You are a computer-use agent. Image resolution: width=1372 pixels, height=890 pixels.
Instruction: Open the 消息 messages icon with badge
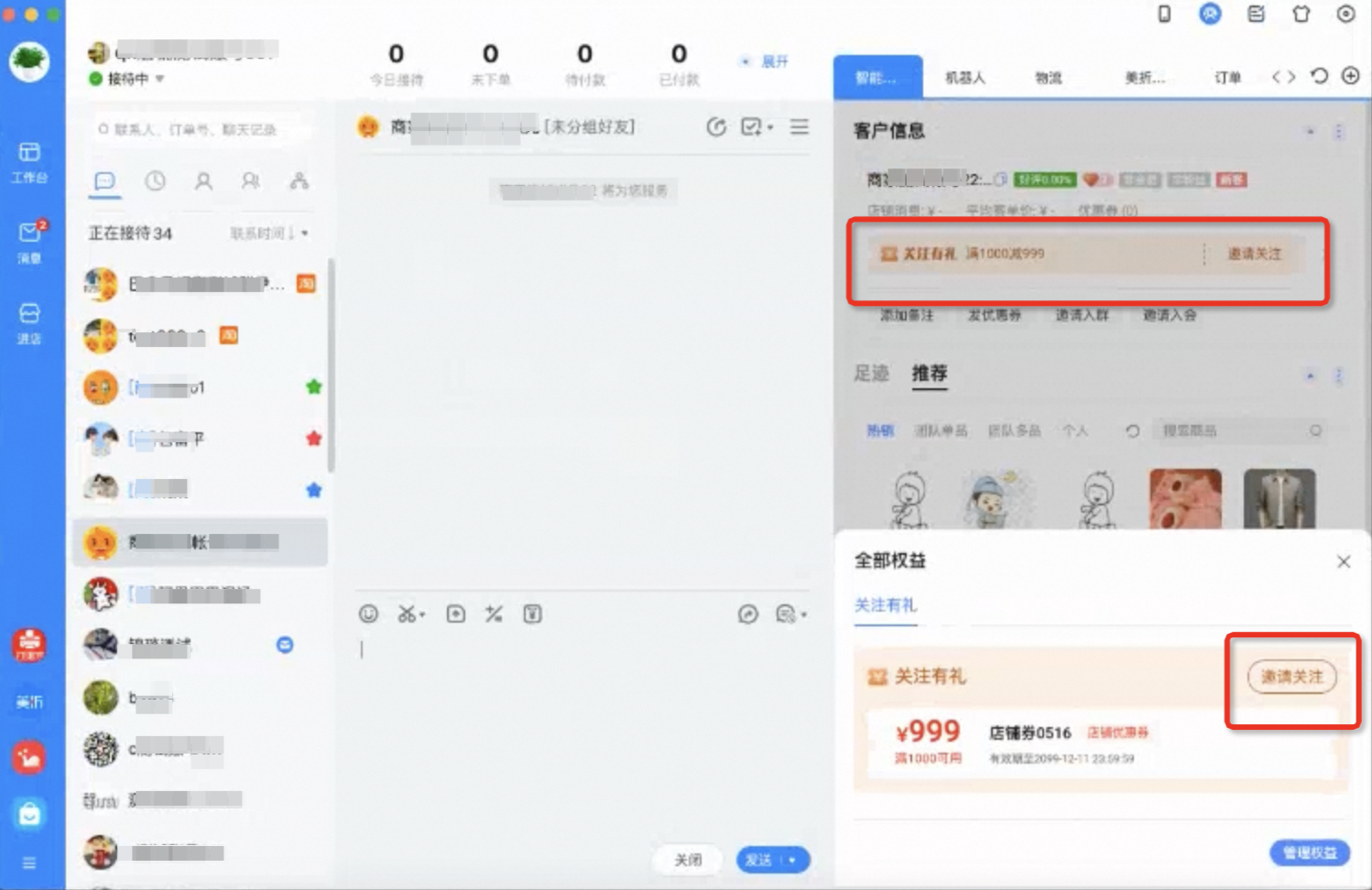(x=29, y=241)
